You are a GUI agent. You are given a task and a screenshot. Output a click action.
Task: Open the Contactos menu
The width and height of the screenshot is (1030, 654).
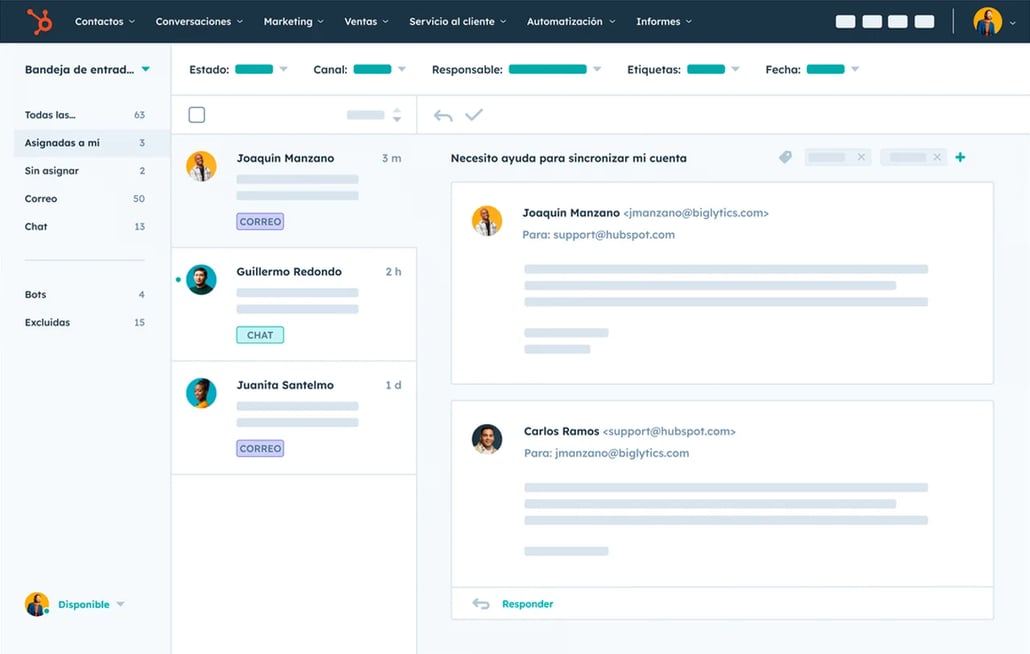[x=104, y=22]
